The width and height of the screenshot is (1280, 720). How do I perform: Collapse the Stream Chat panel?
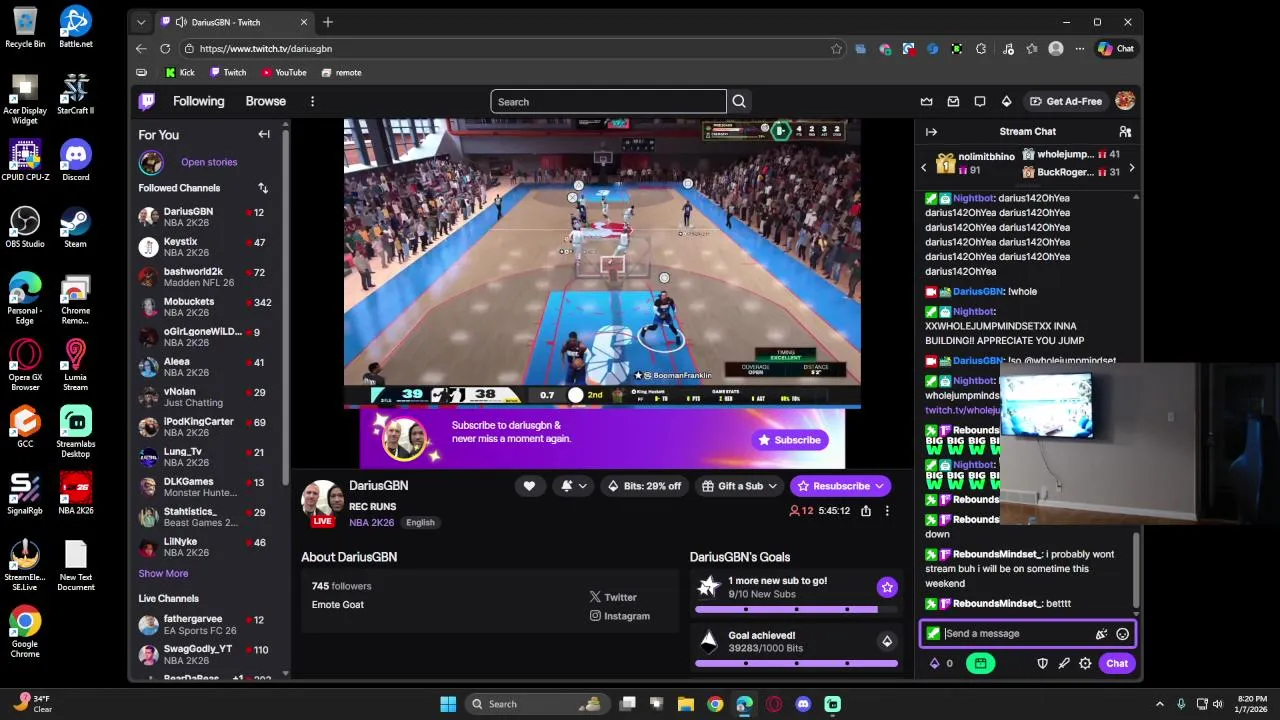coord(931,132)
